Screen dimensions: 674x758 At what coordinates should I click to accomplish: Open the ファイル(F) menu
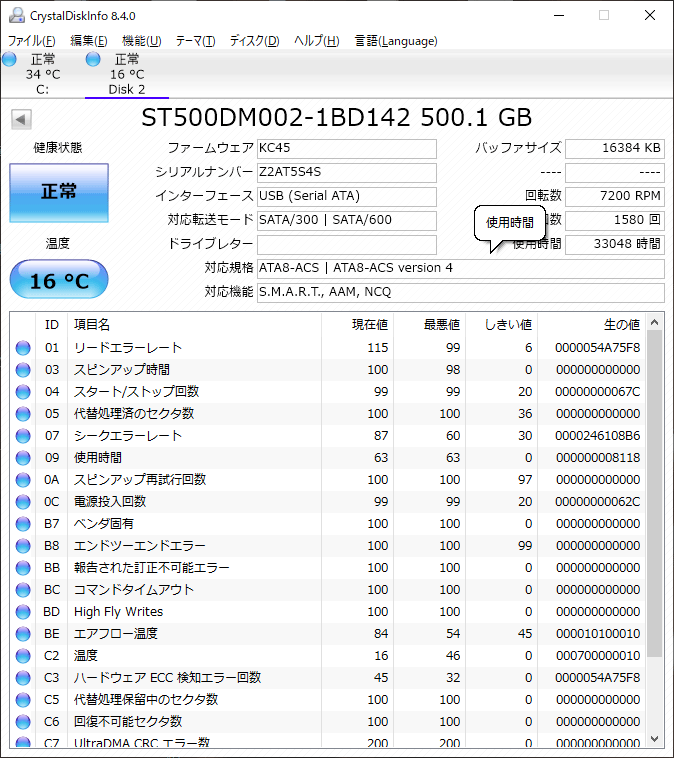click(31, 41)
